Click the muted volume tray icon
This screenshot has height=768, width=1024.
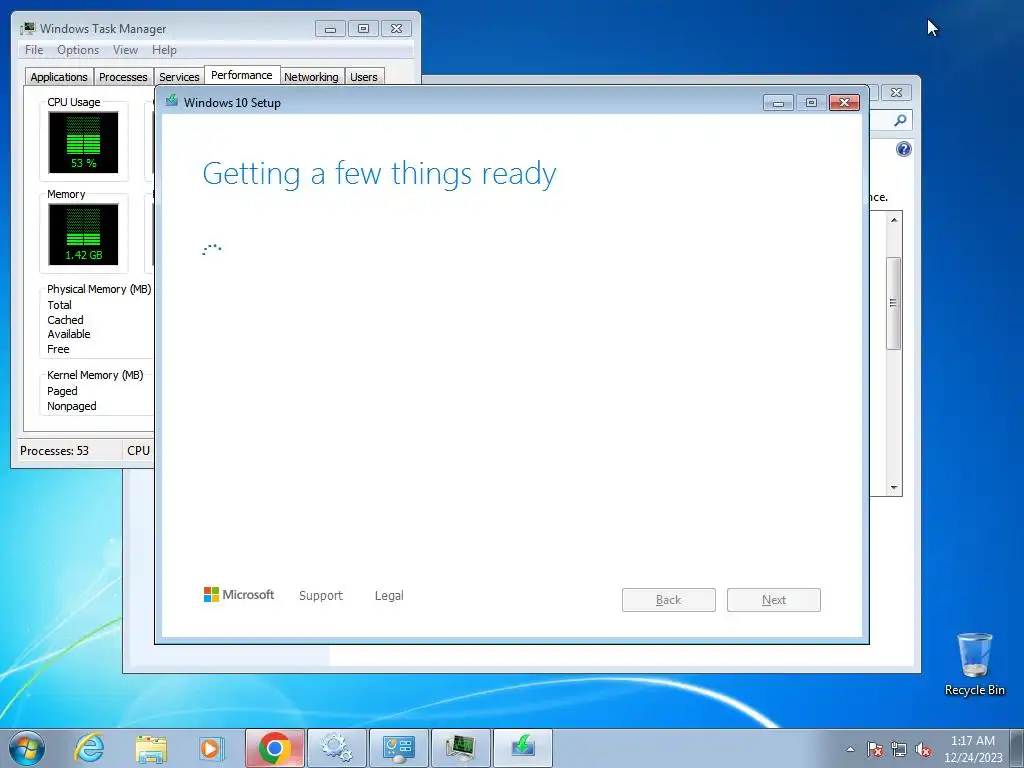[x=923, y=749]
